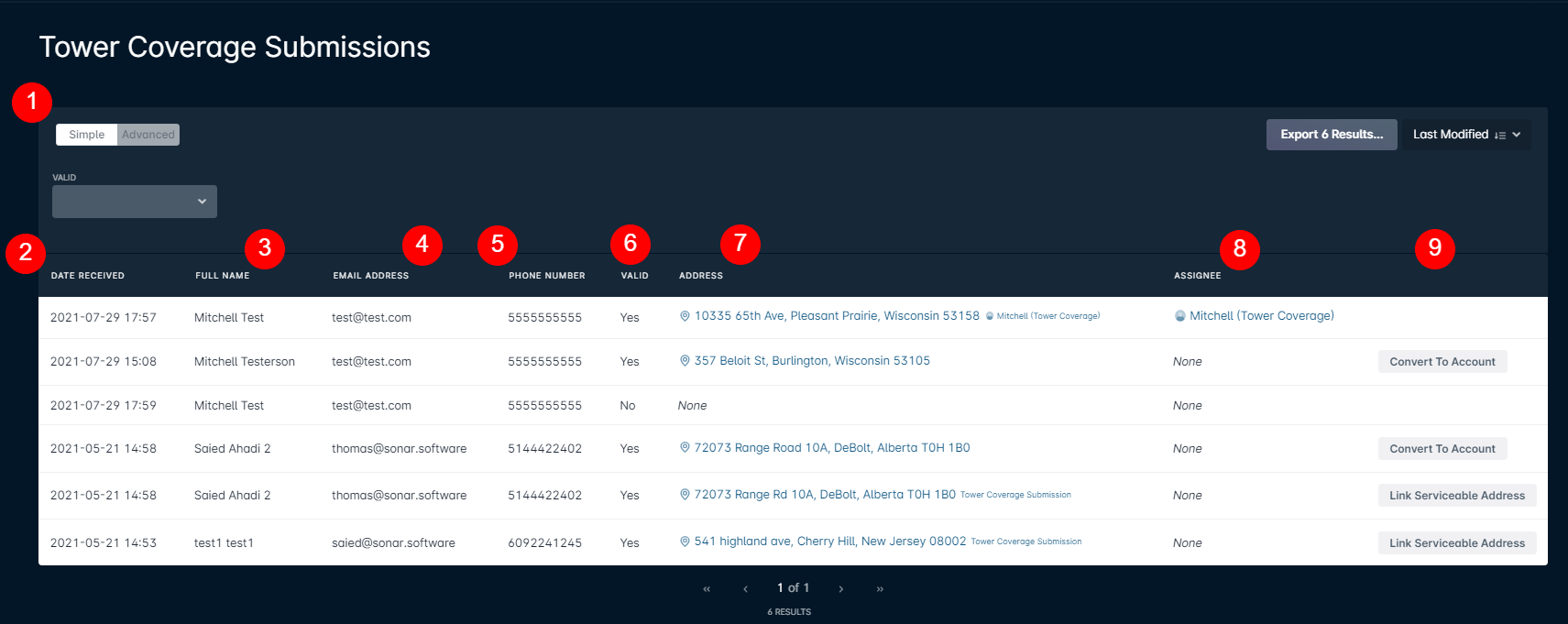The width and height of the screenshot is (1568, 624).
Task: Open address 72073 Range Road 10A link
Action: coord(832,448)
